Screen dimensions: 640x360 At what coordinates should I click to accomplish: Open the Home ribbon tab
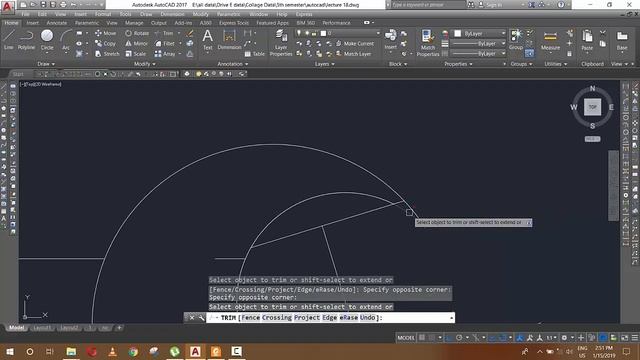(11, 23)
